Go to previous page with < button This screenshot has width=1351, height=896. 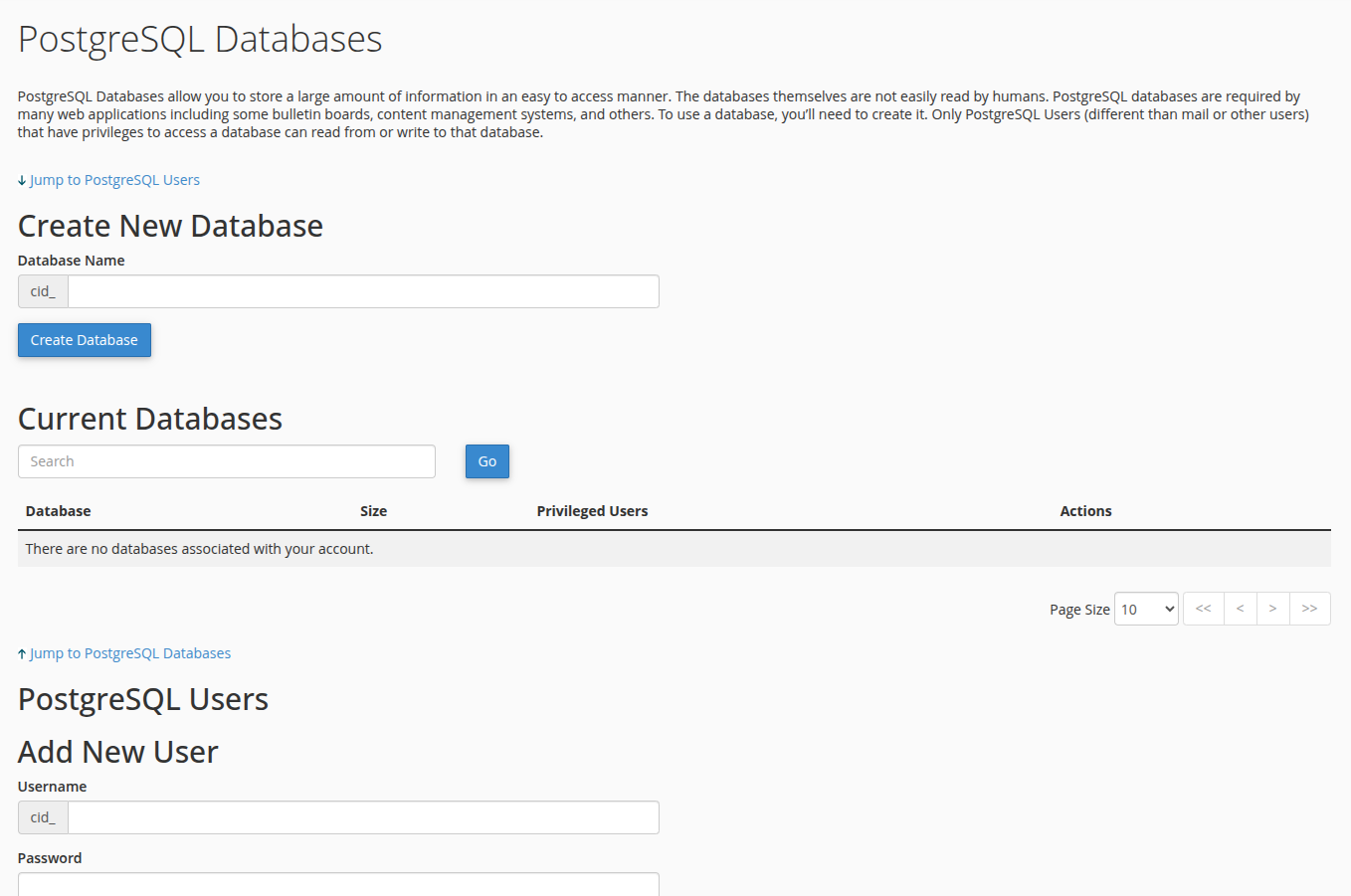coord(1240,609)
